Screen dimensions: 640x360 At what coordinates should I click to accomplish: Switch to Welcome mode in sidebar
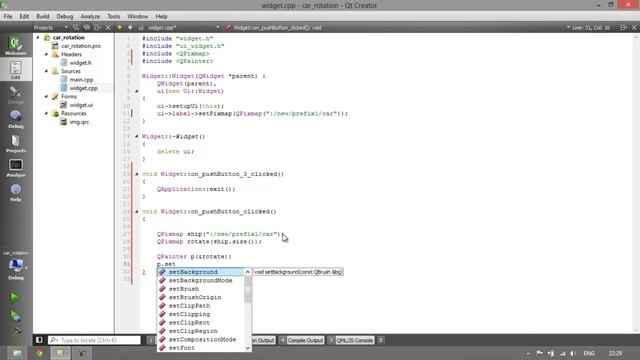16,45
